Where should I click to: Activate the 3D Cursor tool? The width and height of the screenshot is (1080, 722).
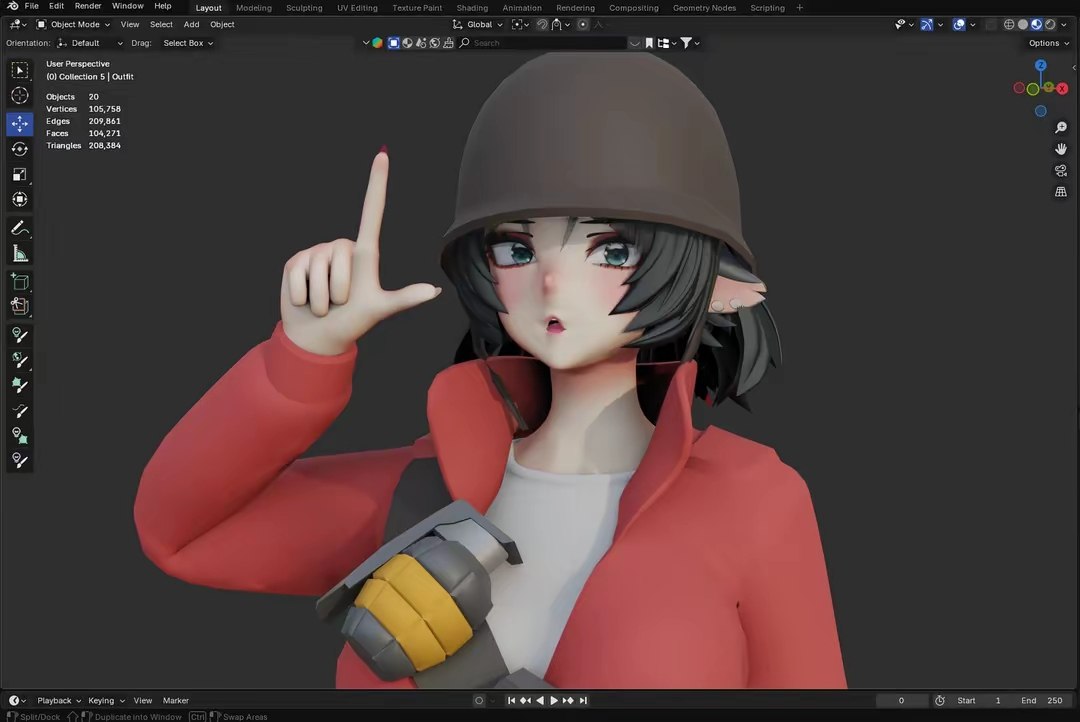19,95
